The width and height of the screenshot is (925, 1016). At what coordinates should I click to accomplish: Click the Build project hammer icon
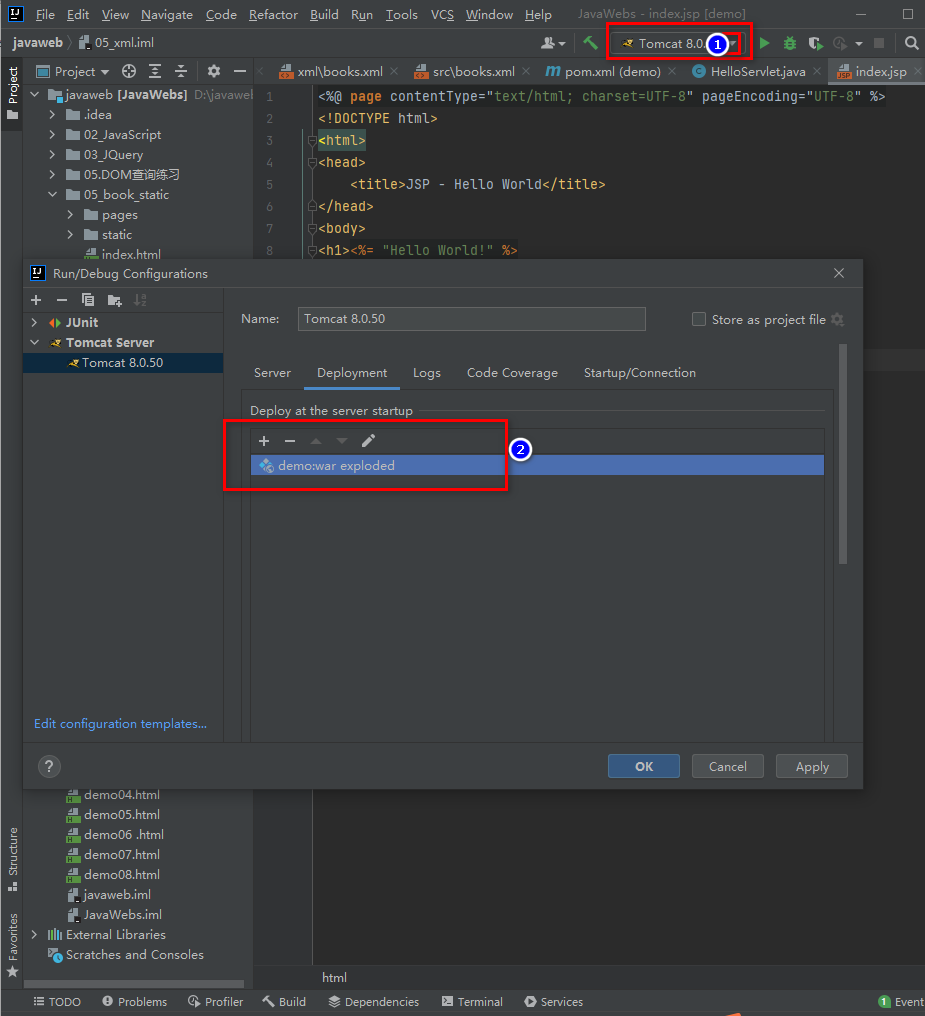tap(589, 43)
